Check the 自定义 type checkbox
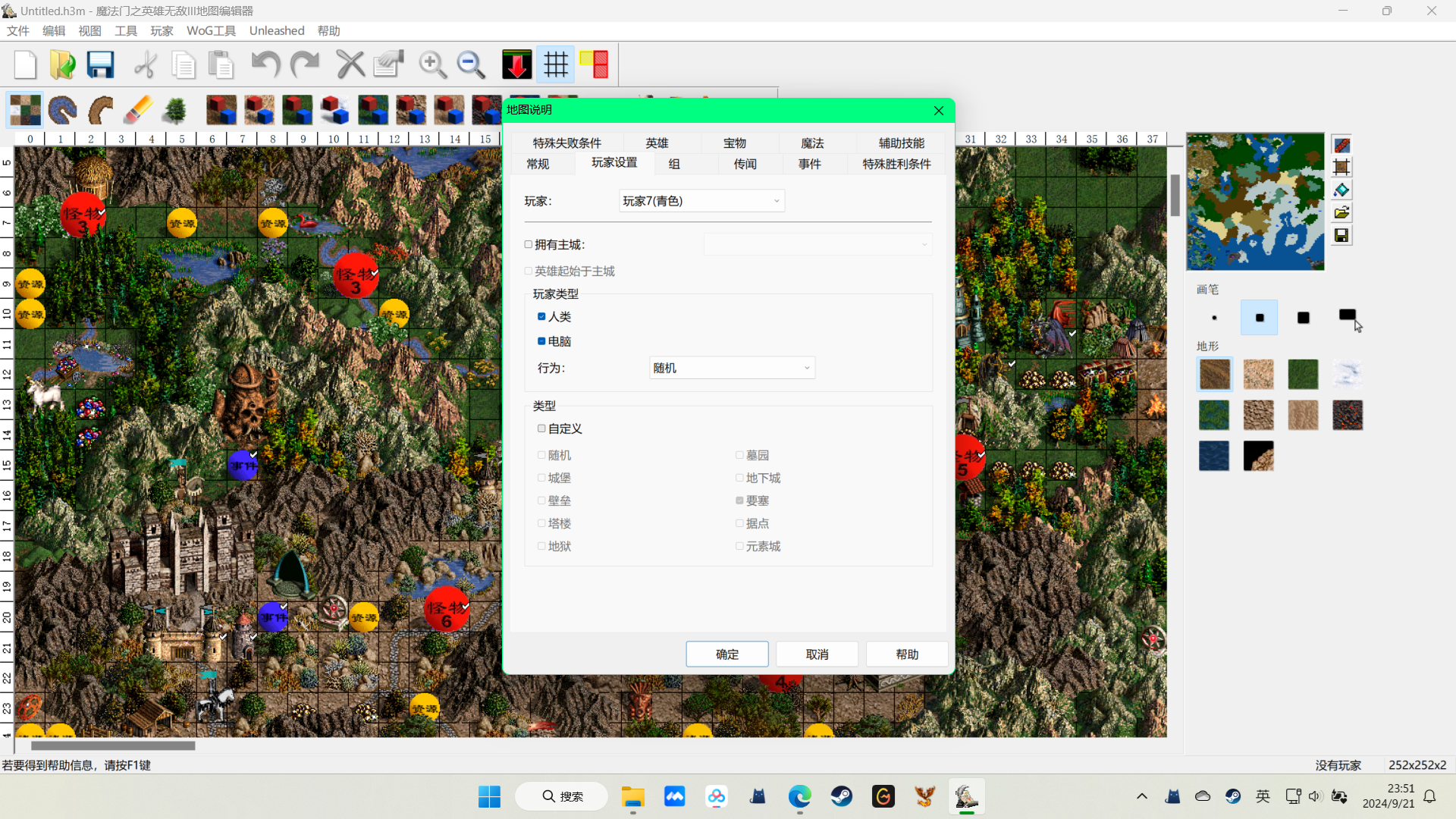Viewport: 1456px width, 819px height. (541, 428)
